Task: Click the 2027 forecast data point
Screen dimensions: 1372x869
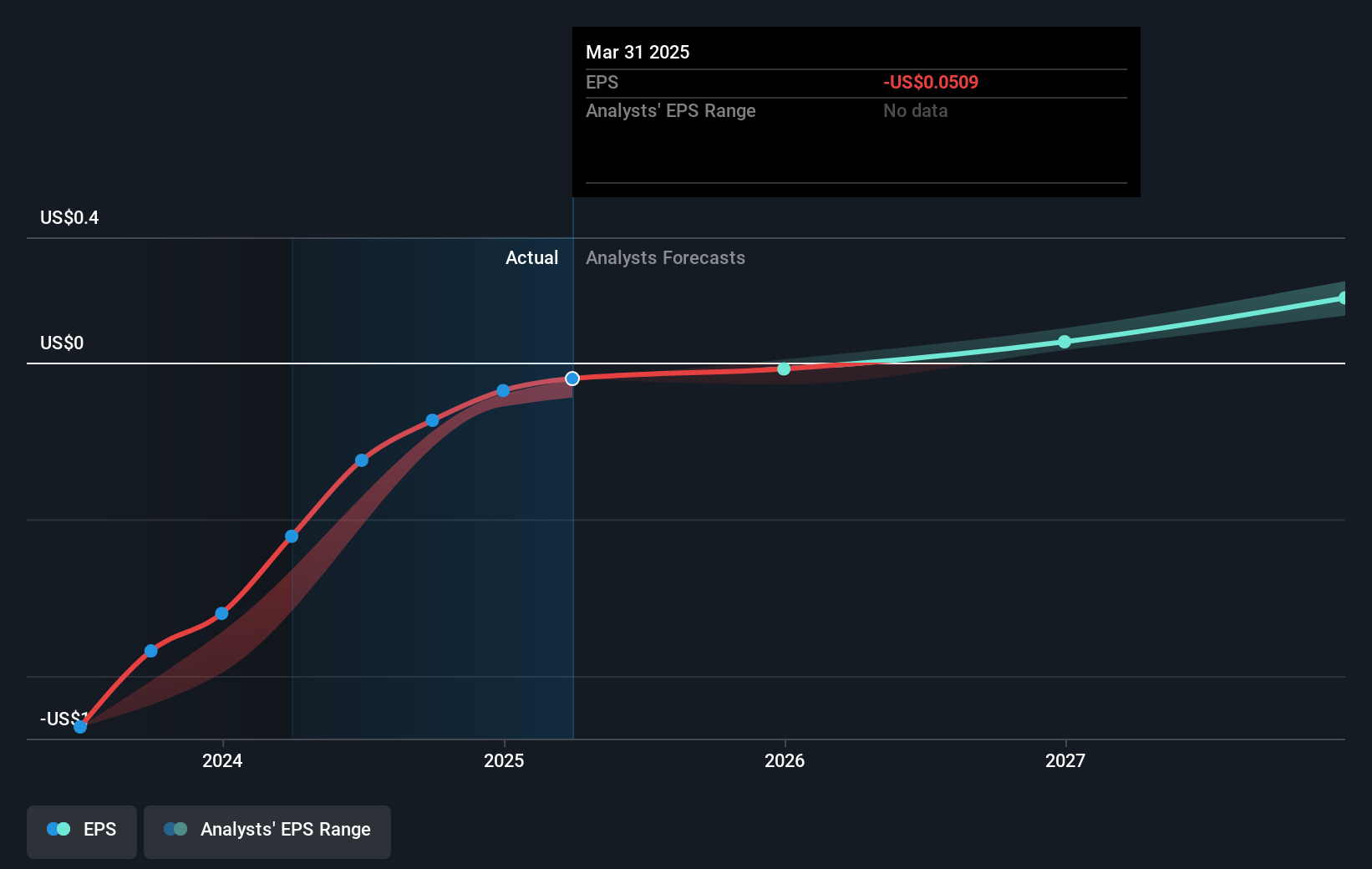Action: point(1064,341)
